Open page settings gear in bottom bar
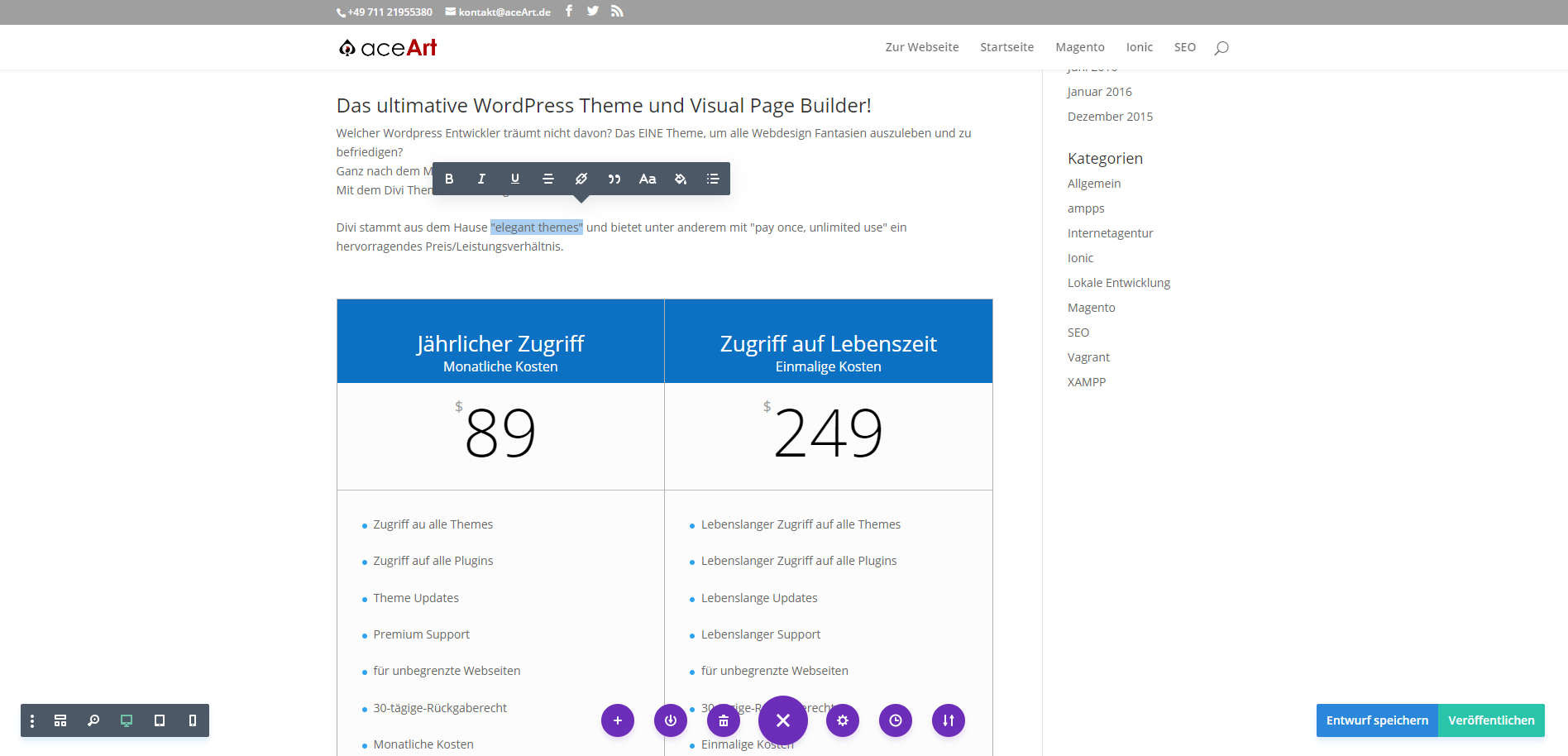 pyautogui.click(x=843, y=720)
